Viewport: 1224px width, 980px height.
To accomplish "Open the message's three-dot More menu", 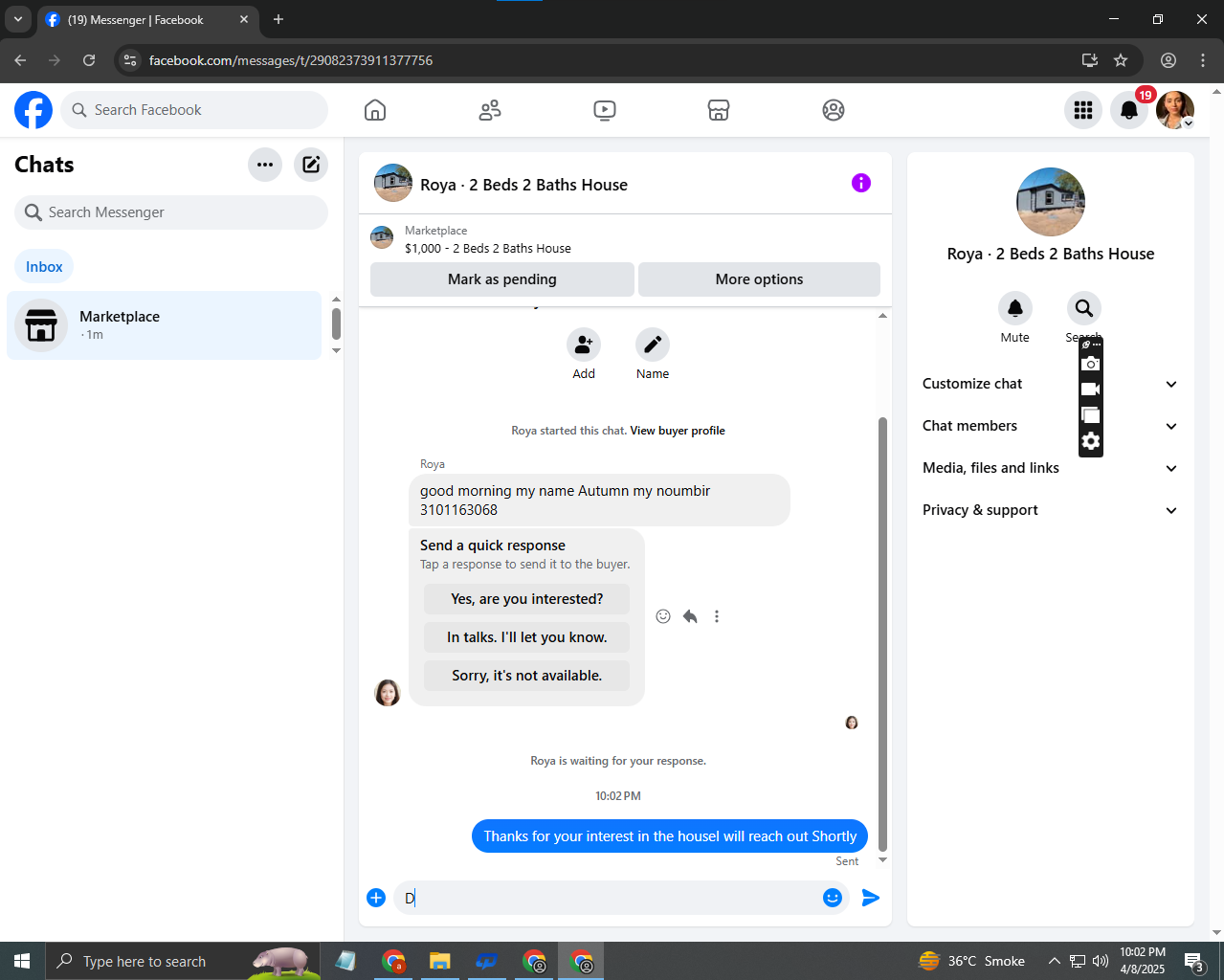I will (x=717, y=616).
